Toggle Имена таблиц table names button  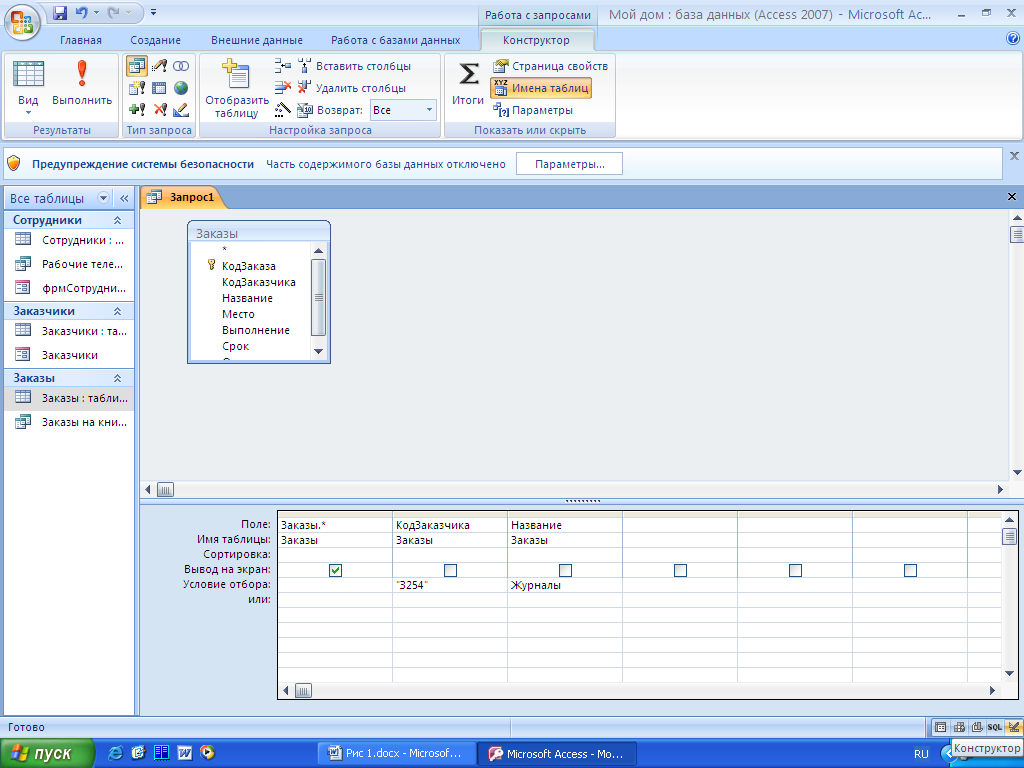(541, 88)
